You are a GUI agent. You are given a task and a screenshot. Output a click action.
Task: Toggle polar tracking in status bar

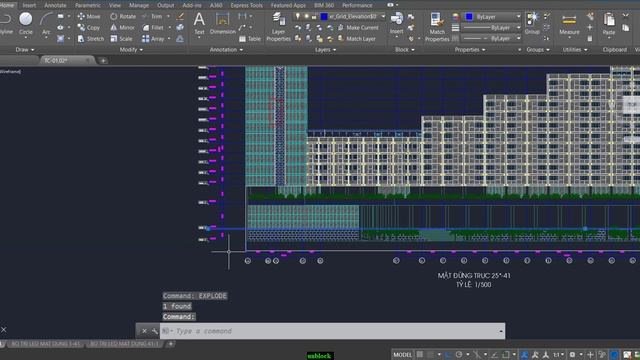click(459, 355)
